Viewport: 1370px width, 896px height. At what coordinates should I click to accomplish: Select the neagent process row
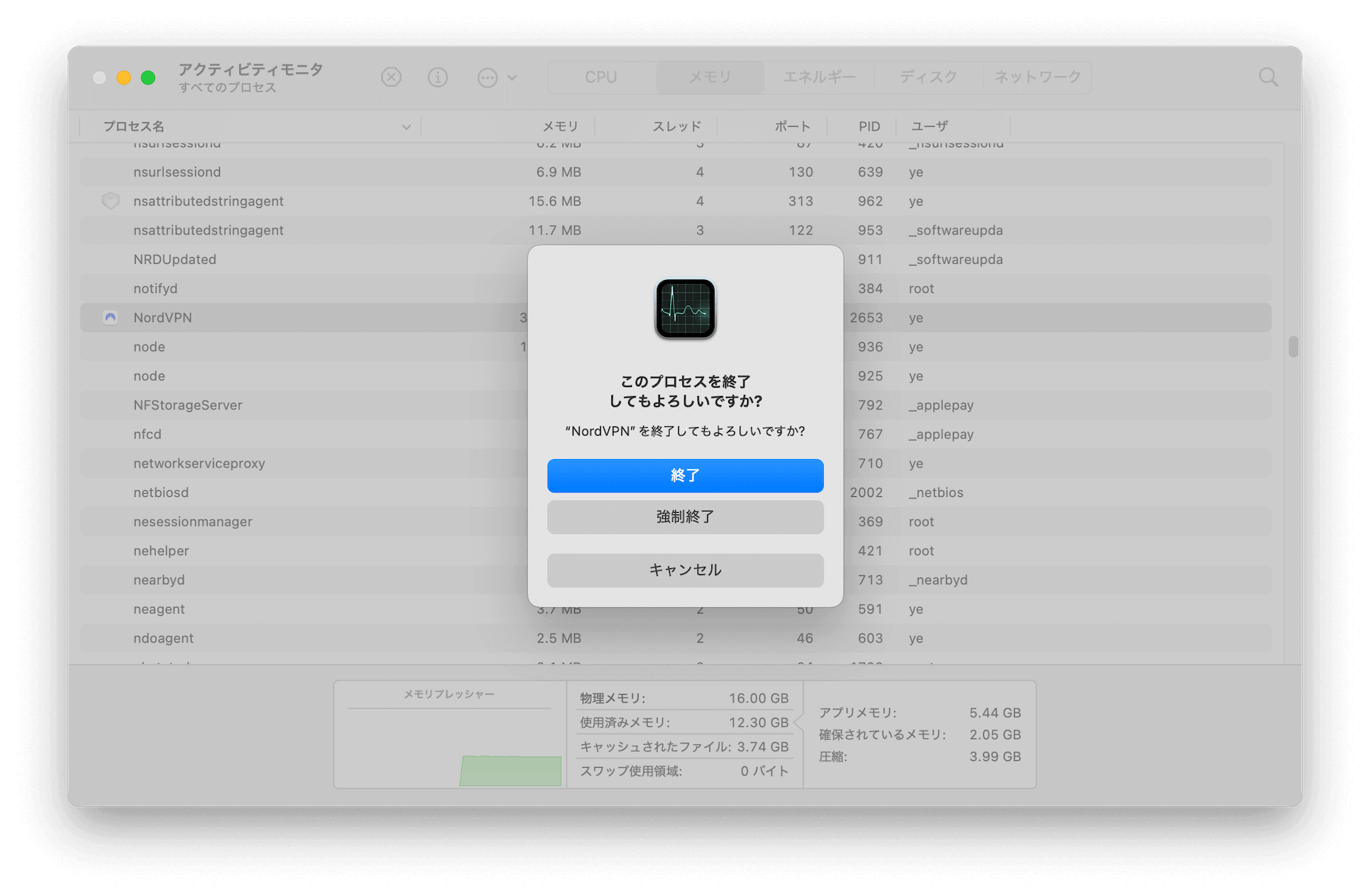coord(676,609)
